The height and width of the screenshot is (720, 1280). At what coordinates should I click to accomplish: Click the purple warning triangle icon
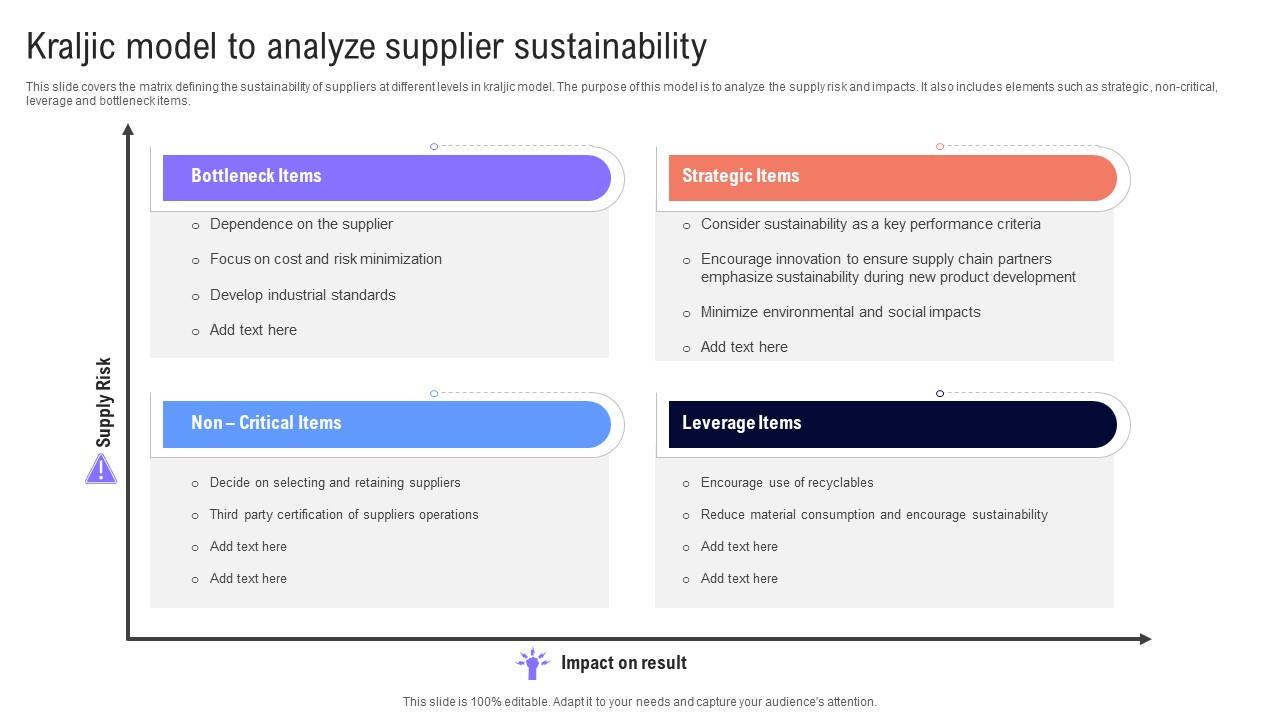[101, 469]
